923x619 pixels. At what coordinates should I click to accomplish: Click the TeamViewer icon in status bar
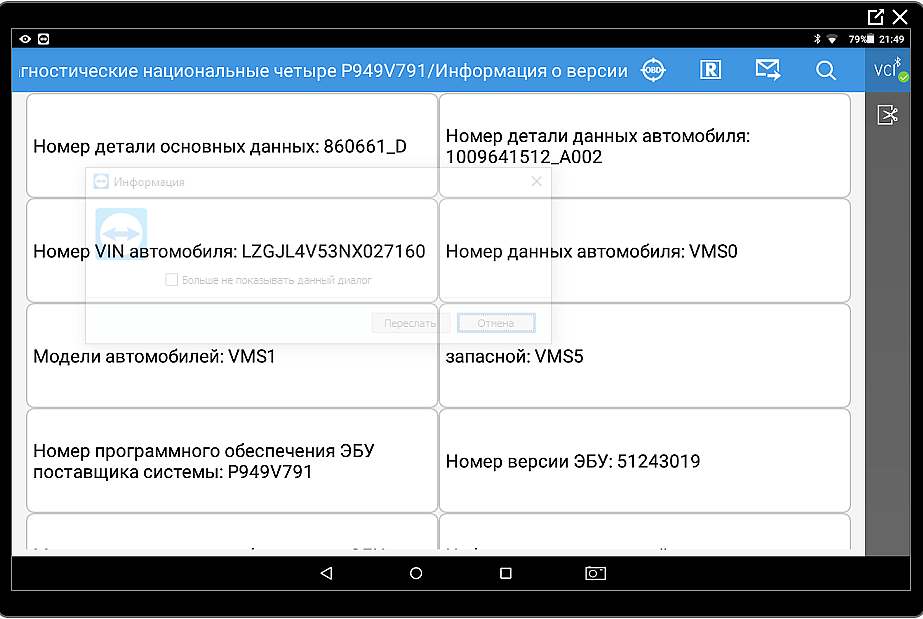coord(43,39)
